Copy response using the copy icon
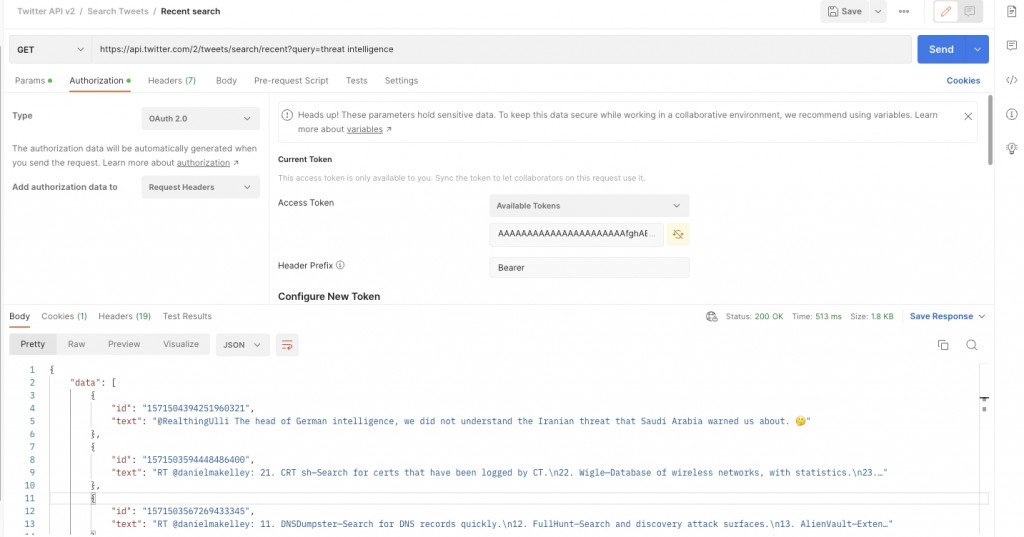This screenshot has height=537, width=1024. [943, 345]
